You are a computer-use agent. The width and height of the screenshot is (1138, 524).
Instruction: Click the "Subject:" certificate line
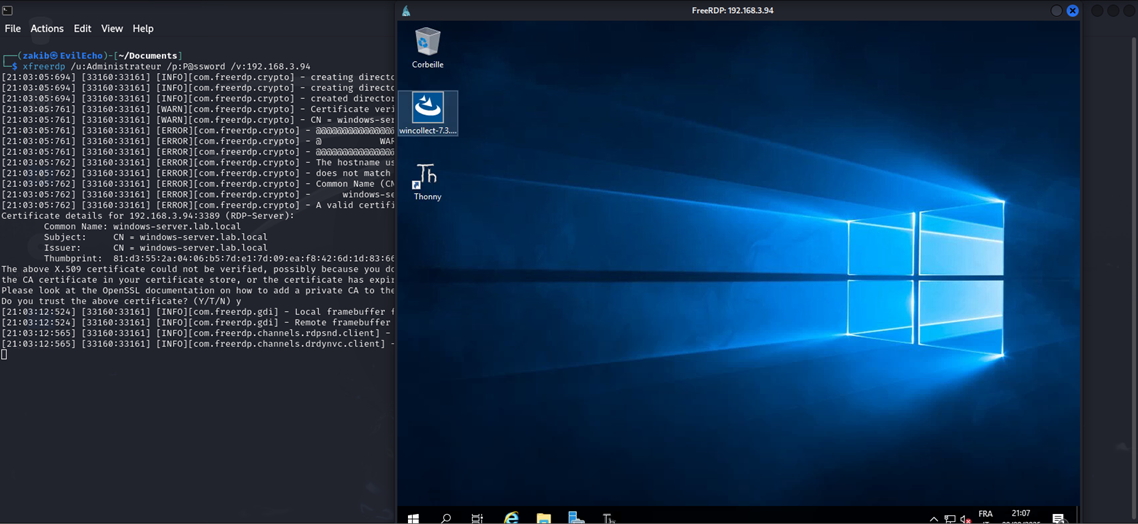click(155, 237)
